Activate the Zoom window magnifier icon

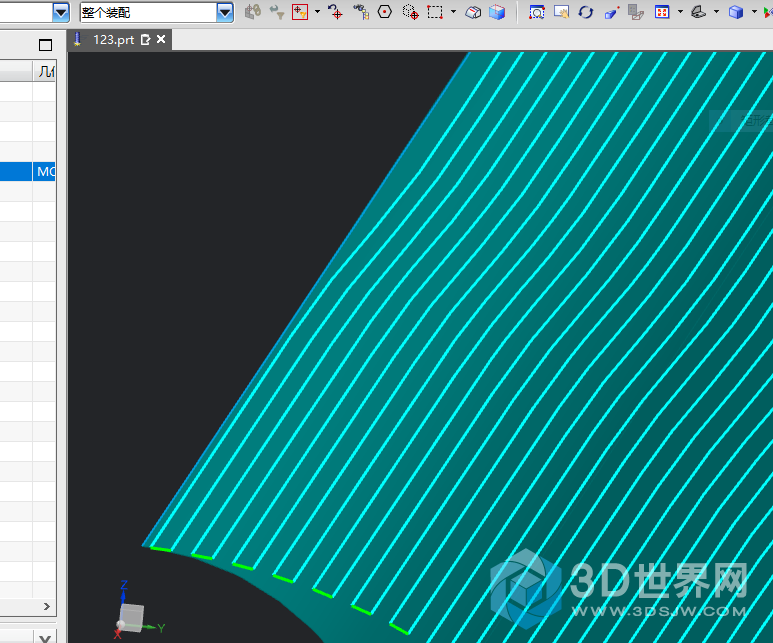536,12
